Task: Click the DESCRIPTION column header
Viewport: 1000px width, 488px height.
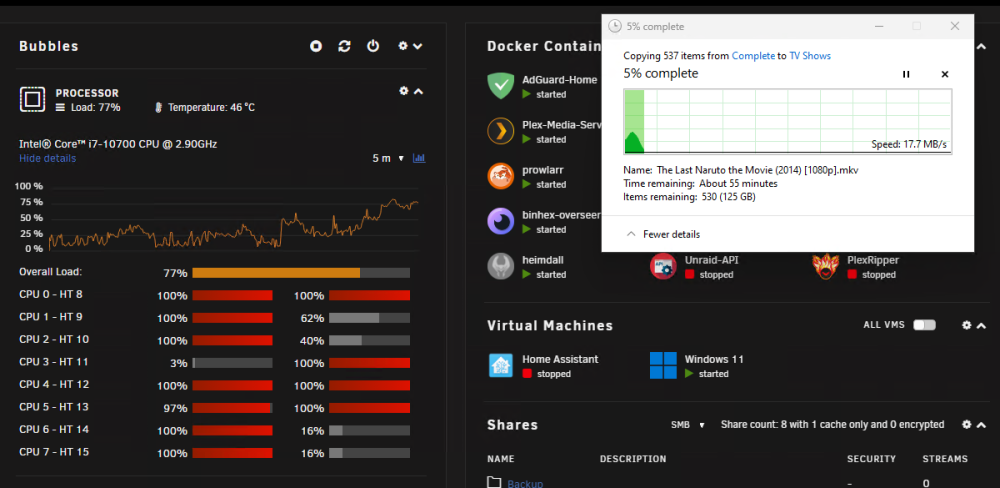Action: (x=633, y=459)
